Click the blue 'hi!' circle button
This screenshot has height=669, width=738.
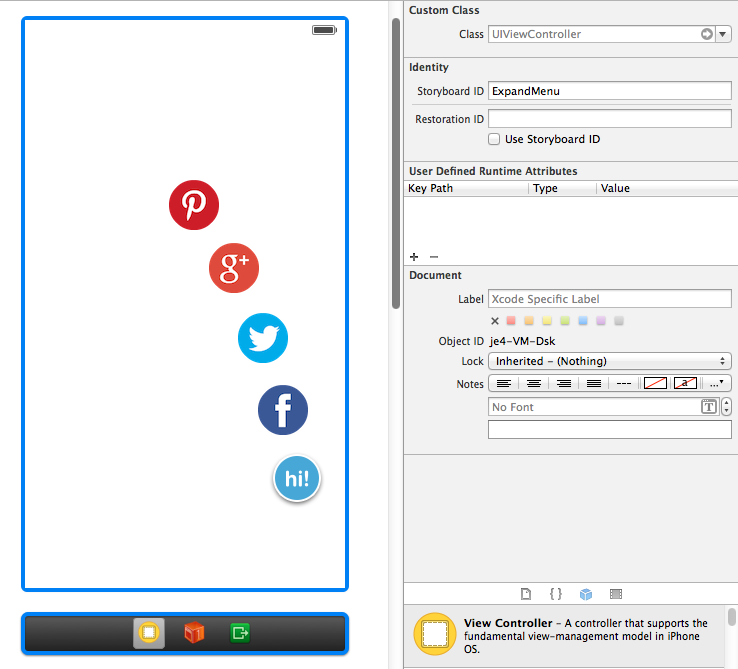(297, 478)
